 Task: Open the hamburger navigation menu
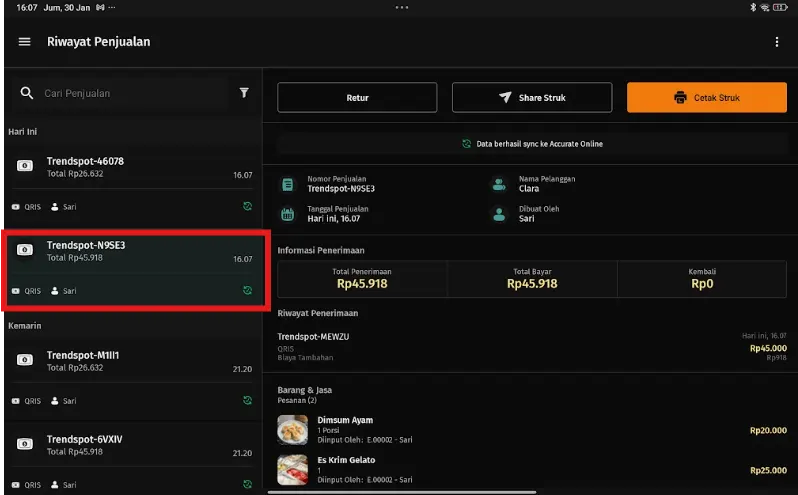(x=25, y=42)
